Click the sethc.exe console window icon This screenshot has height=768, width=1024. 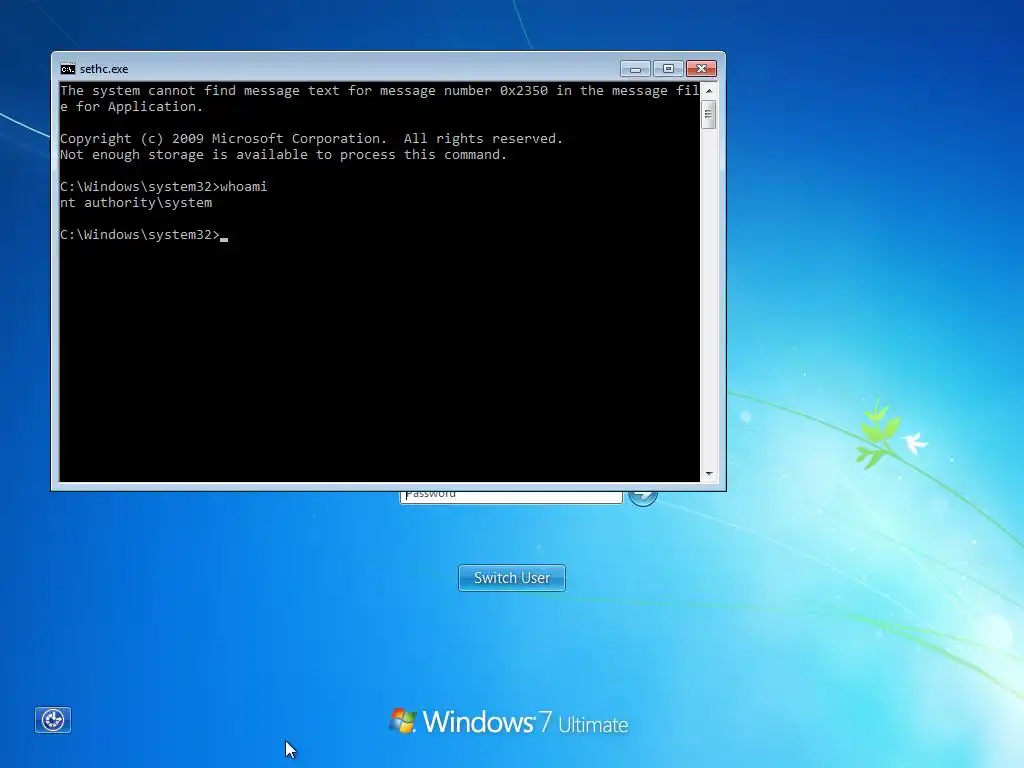pyautogui.click(x=68, y=69)
